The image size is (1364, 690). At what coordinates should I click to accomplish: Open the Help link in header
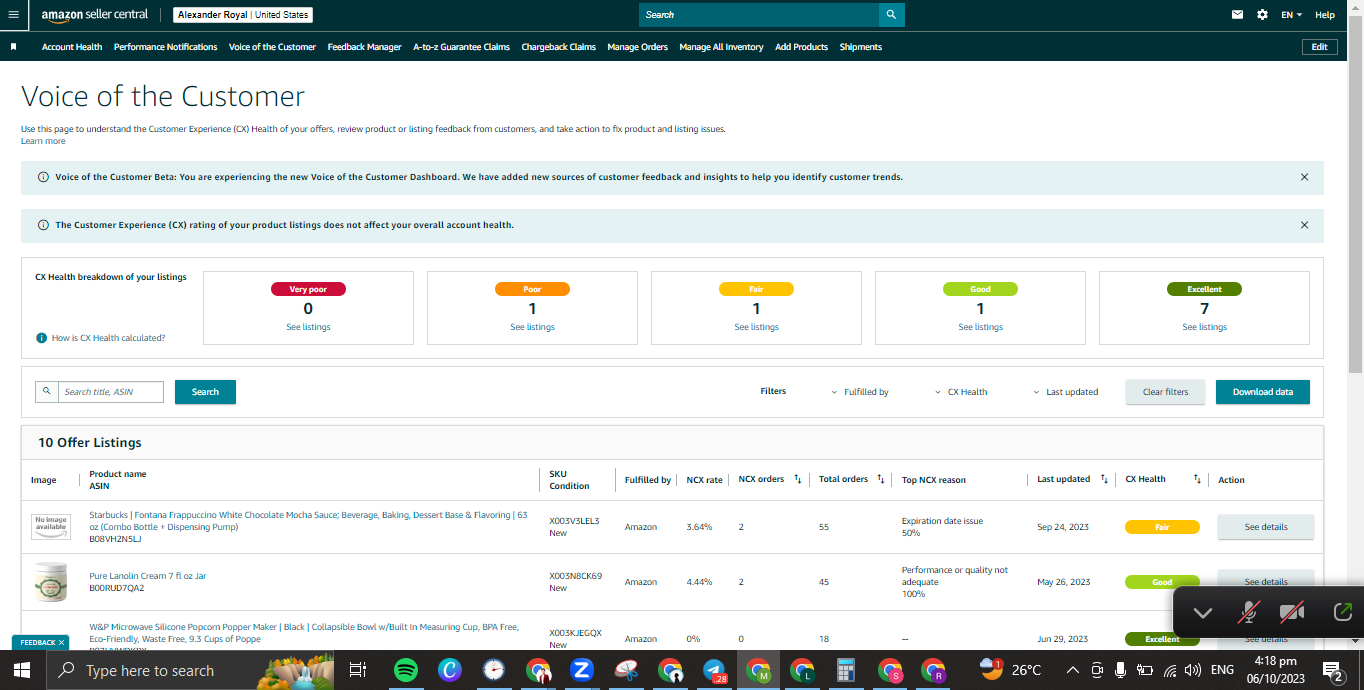[x=1324, y=15]
